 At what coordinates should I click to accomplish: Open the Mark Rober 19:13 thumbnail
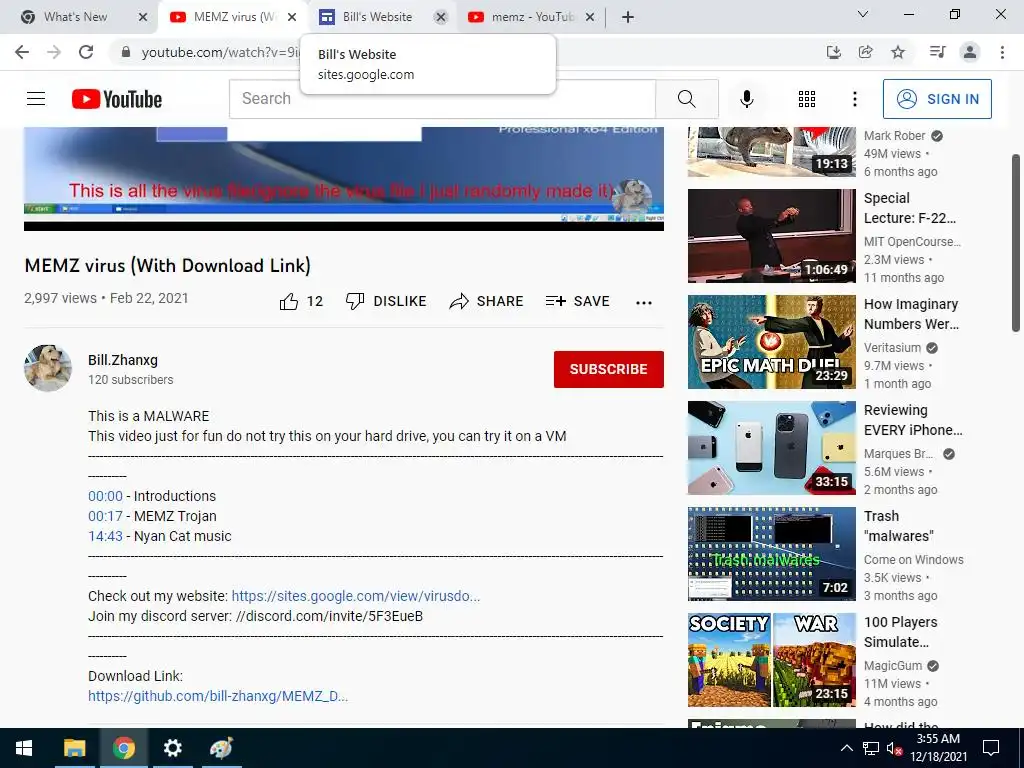coord(771,152)
